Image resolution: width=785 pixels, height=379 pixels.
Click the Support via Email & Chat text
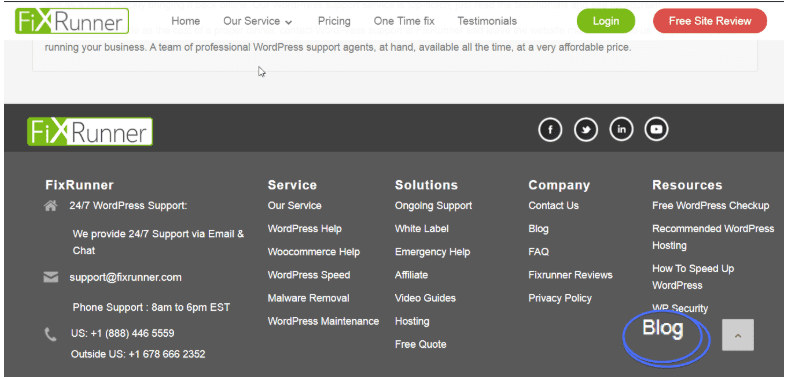[x=158, y=242]
